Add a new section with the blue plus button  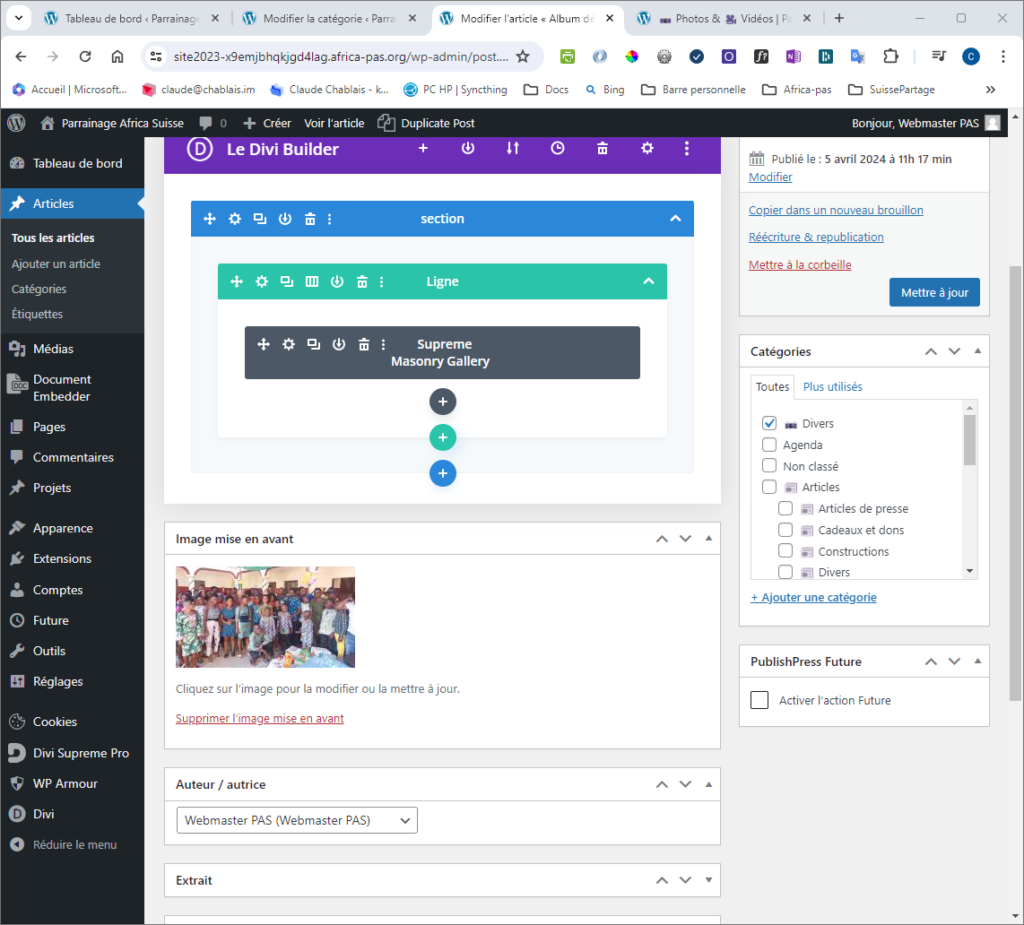tap(443, 473)
